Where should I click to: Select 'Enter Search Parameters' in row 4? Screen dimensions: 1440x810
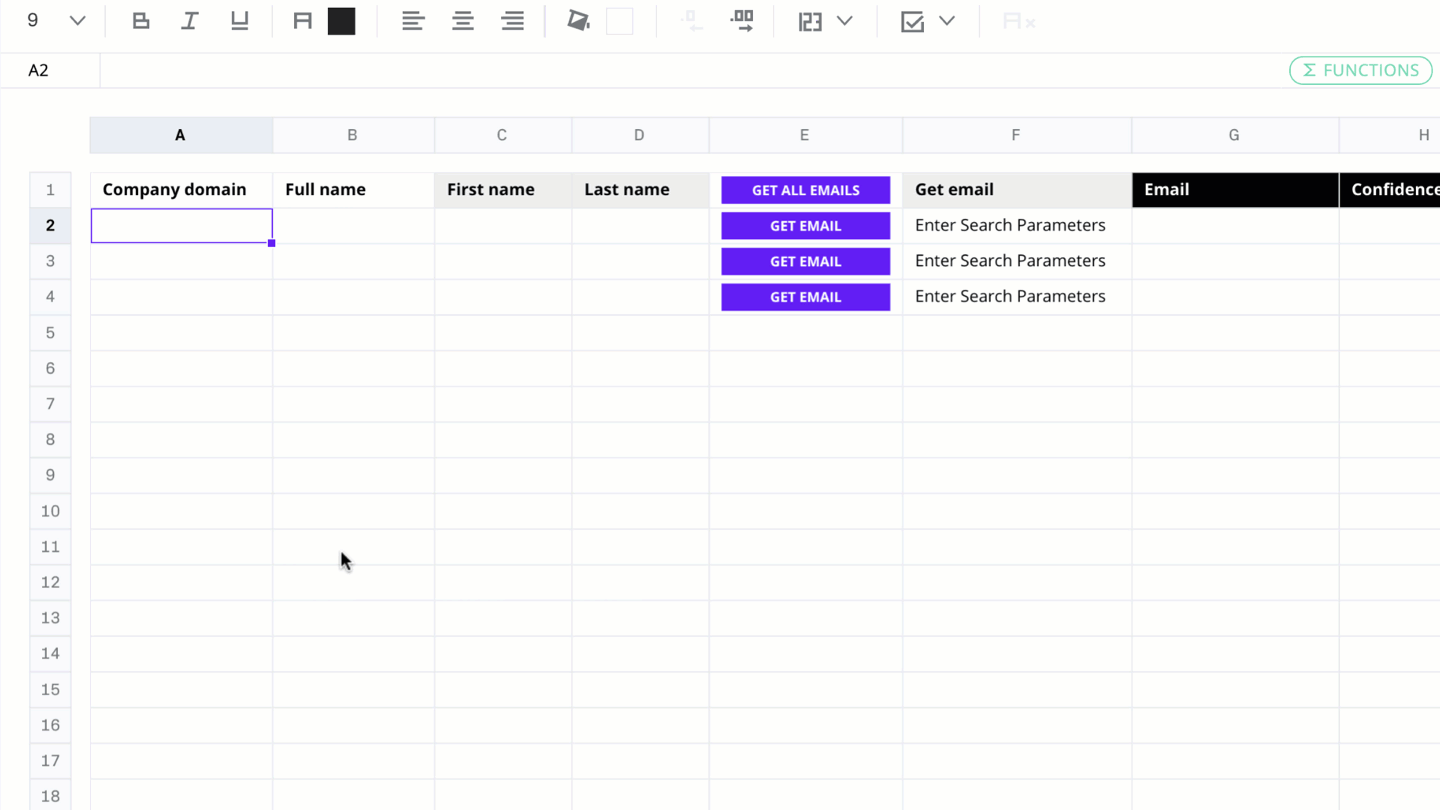tap(1010, 297)
